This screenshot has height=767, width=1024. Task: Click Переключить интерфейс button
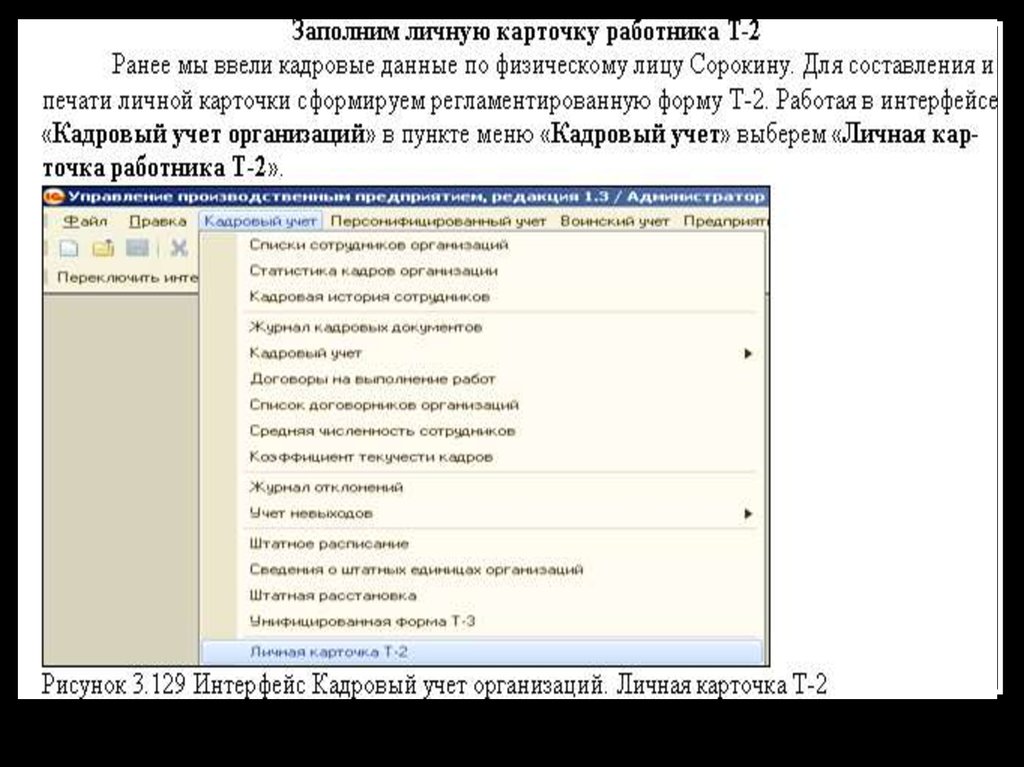[x=127, y=277]
